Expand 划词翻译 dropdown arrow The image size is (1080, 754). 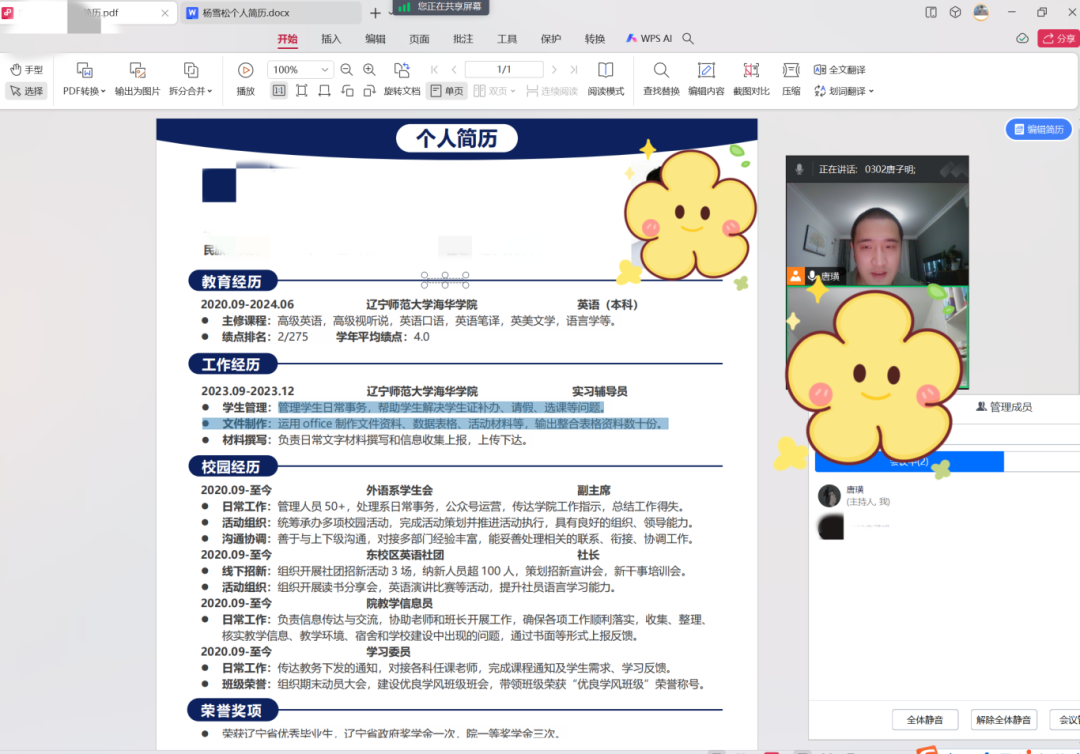pos(871,91)
